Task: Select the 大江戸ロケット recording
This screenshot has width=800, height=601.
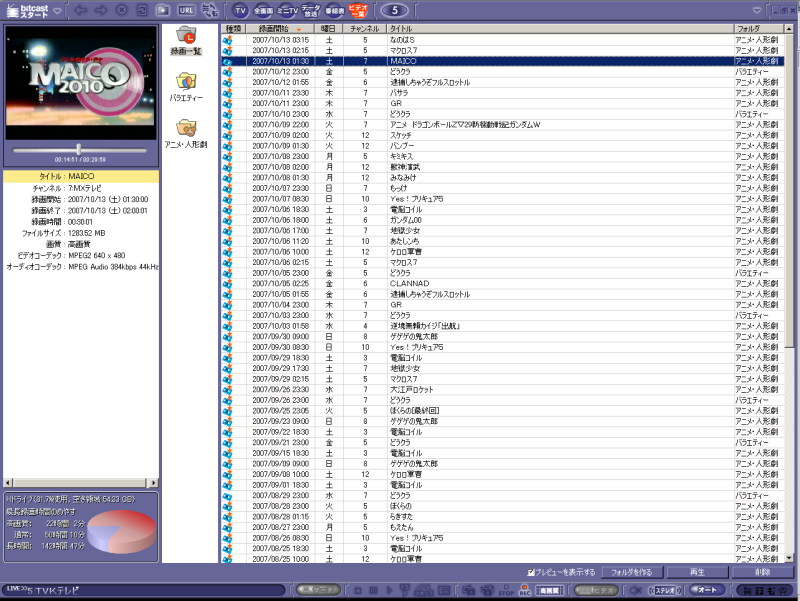Action: [x=503, y=390]
